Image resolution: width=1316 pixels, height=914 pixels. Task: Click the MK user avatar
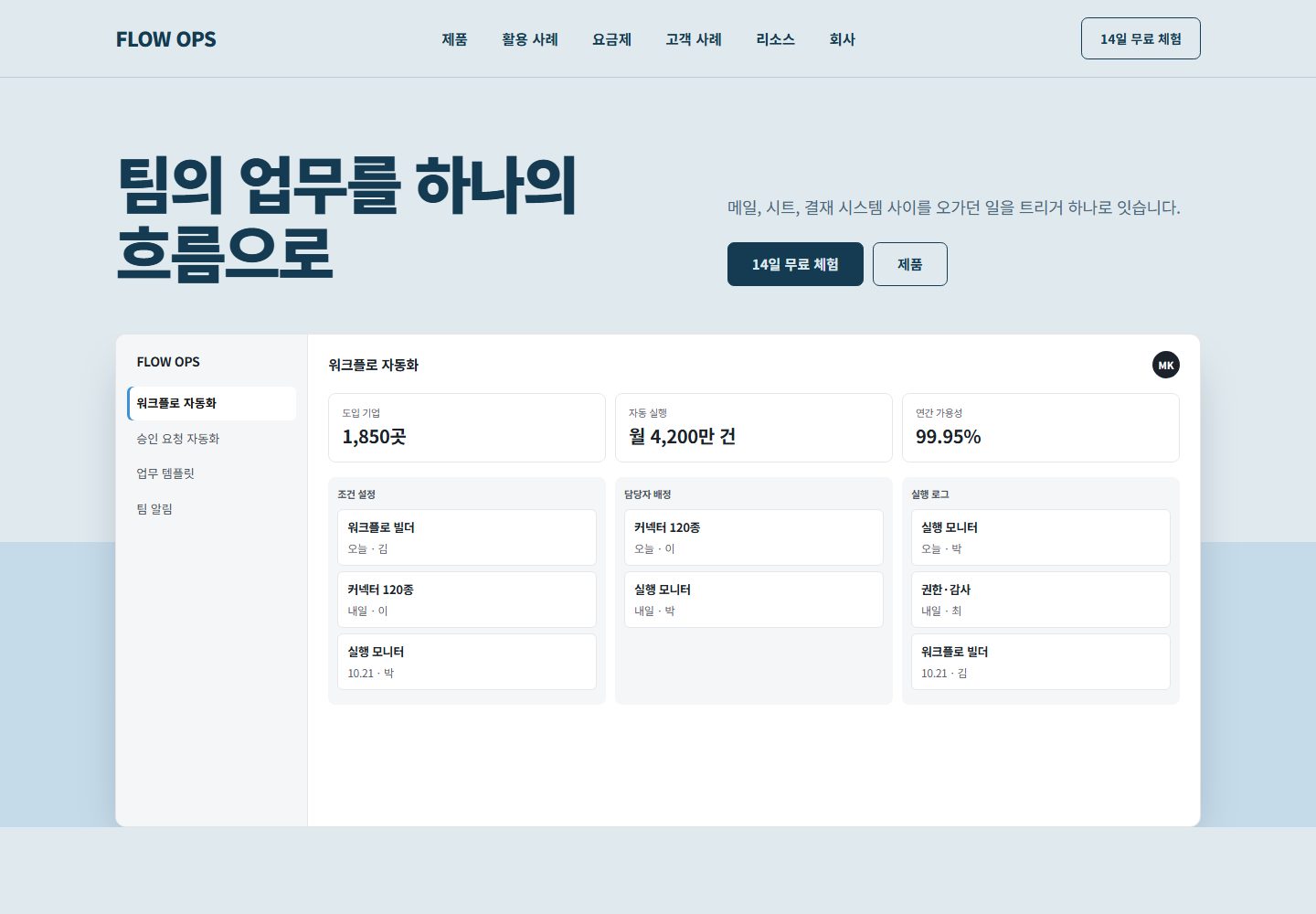click(x=1165, y=365)
